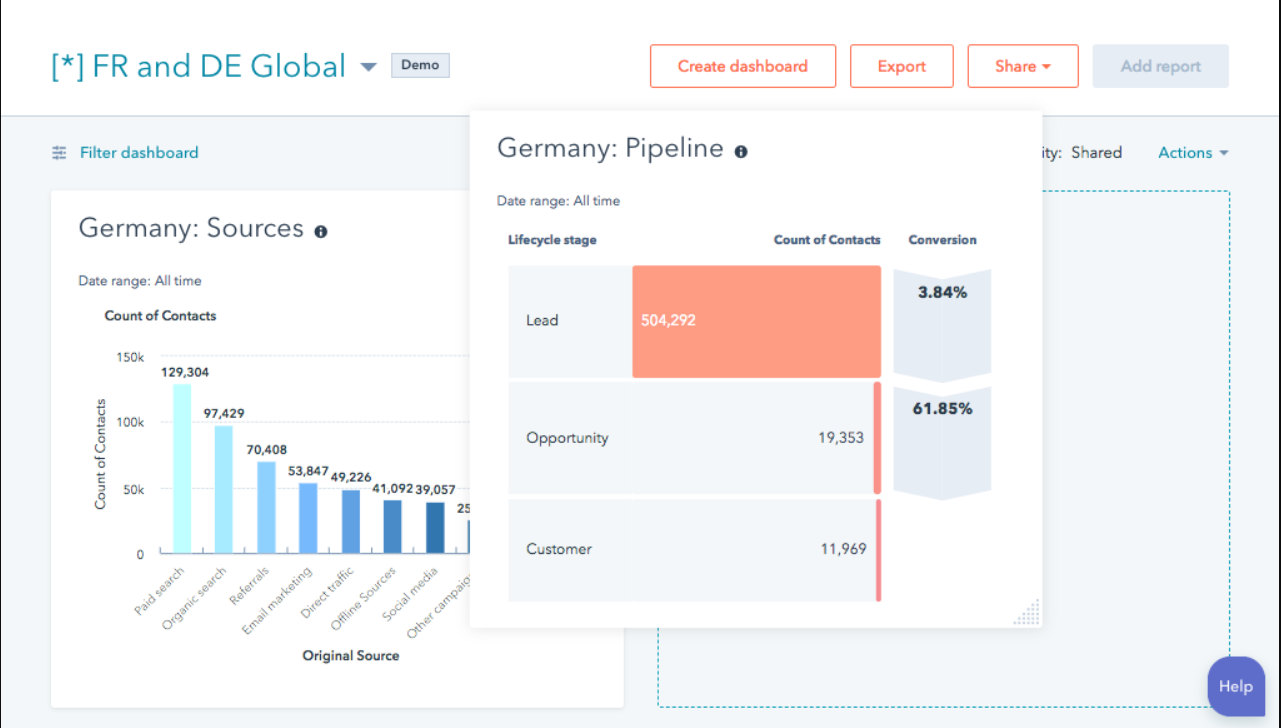Click the Create dashboard button
Image resolution: width=1281 pixels, height=728 pixels.
pyautogui.click(x=743, y=65)
